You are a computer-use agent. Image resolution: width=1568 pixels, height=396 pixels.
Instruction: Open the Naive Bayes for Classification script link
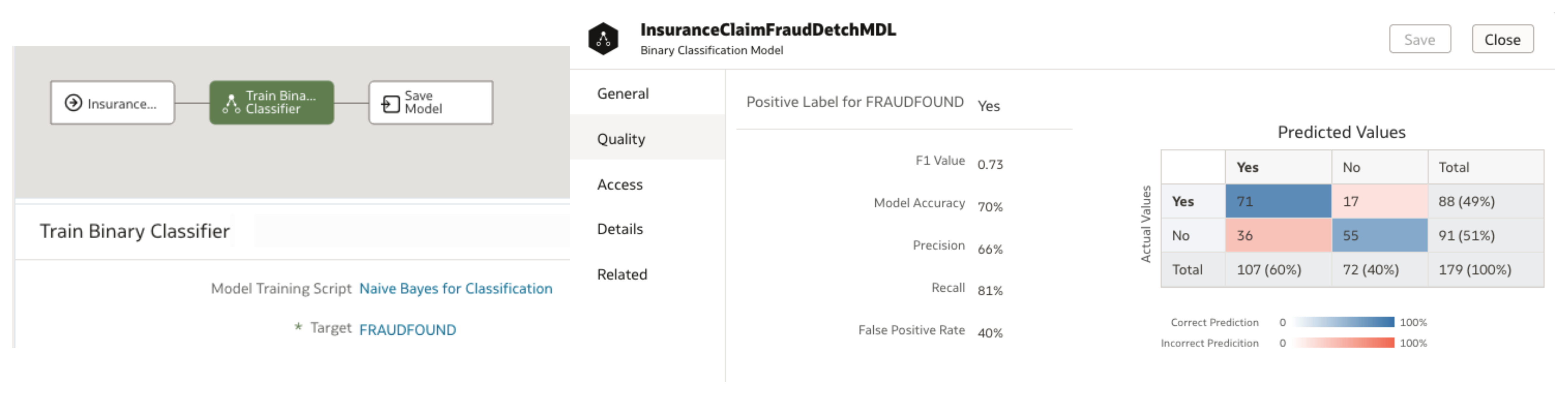click(x=456, y=288)
